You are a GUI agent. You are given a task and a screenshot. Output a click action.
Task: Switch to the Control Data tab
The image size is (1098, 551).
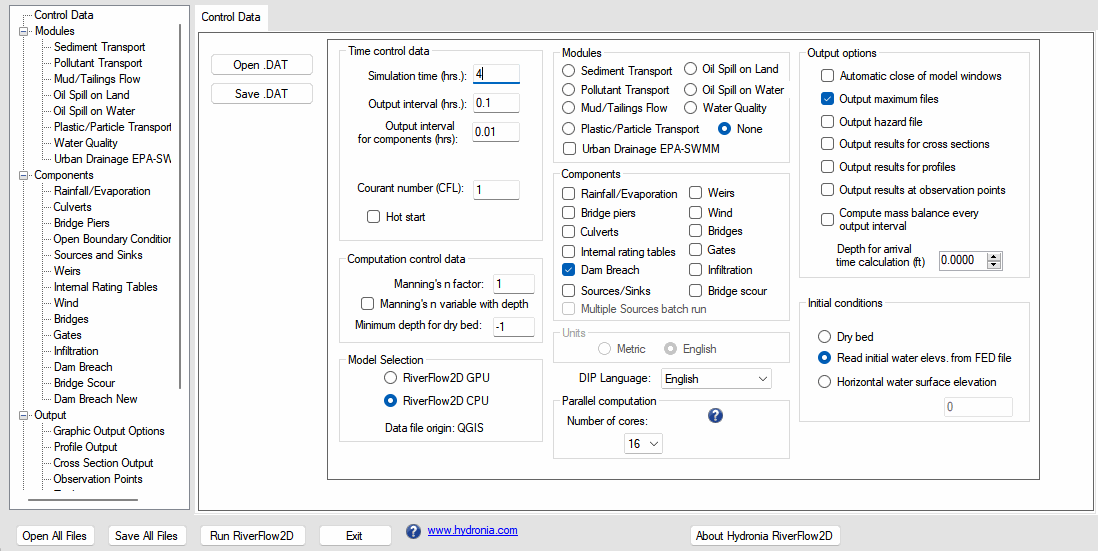point(231,17)
